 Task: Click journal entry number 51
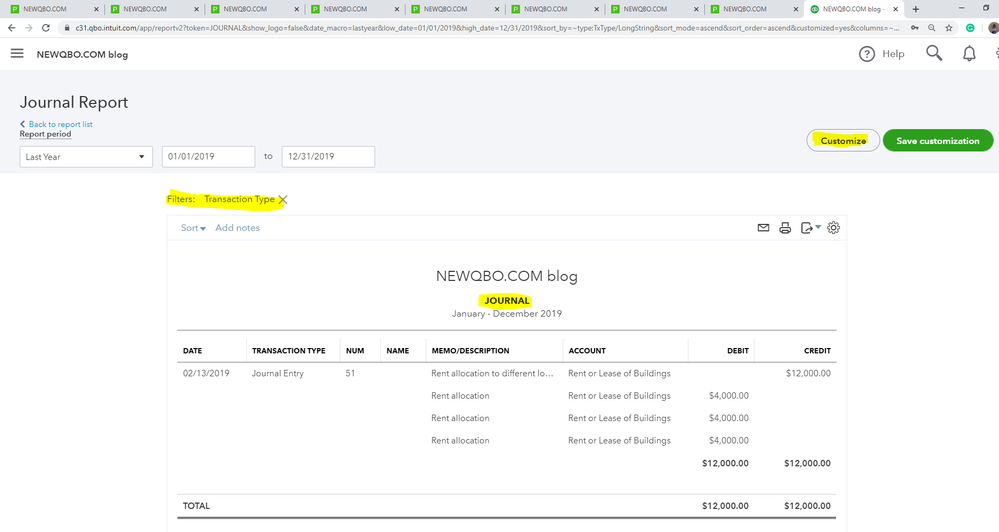pos(350,373)
